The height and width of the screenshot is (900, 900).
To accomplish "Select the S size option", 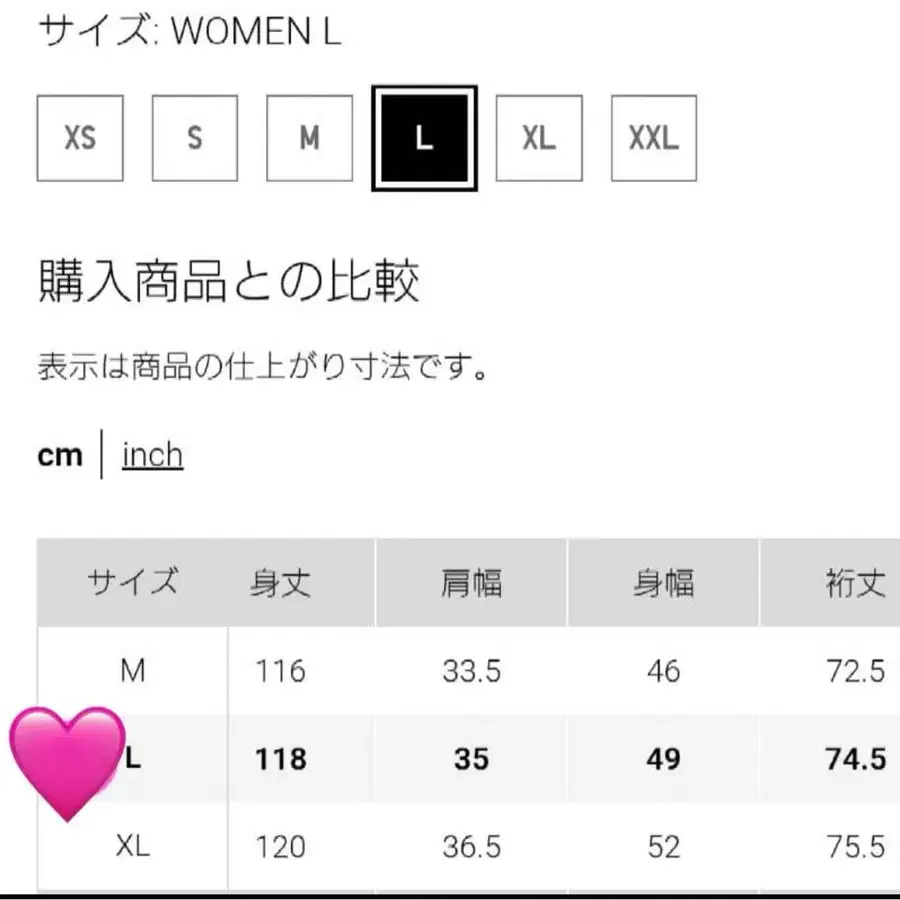I will pos(193,137).
